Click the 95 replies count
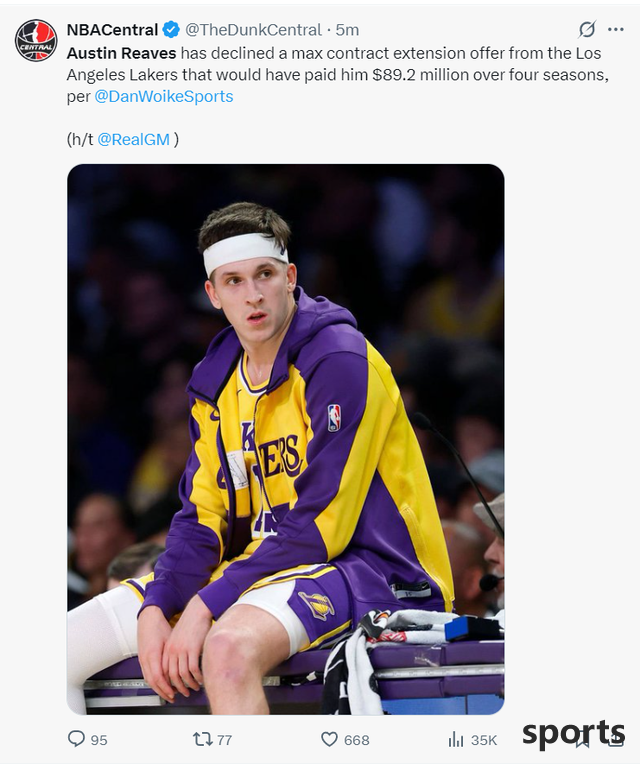 tap(99, 740)
